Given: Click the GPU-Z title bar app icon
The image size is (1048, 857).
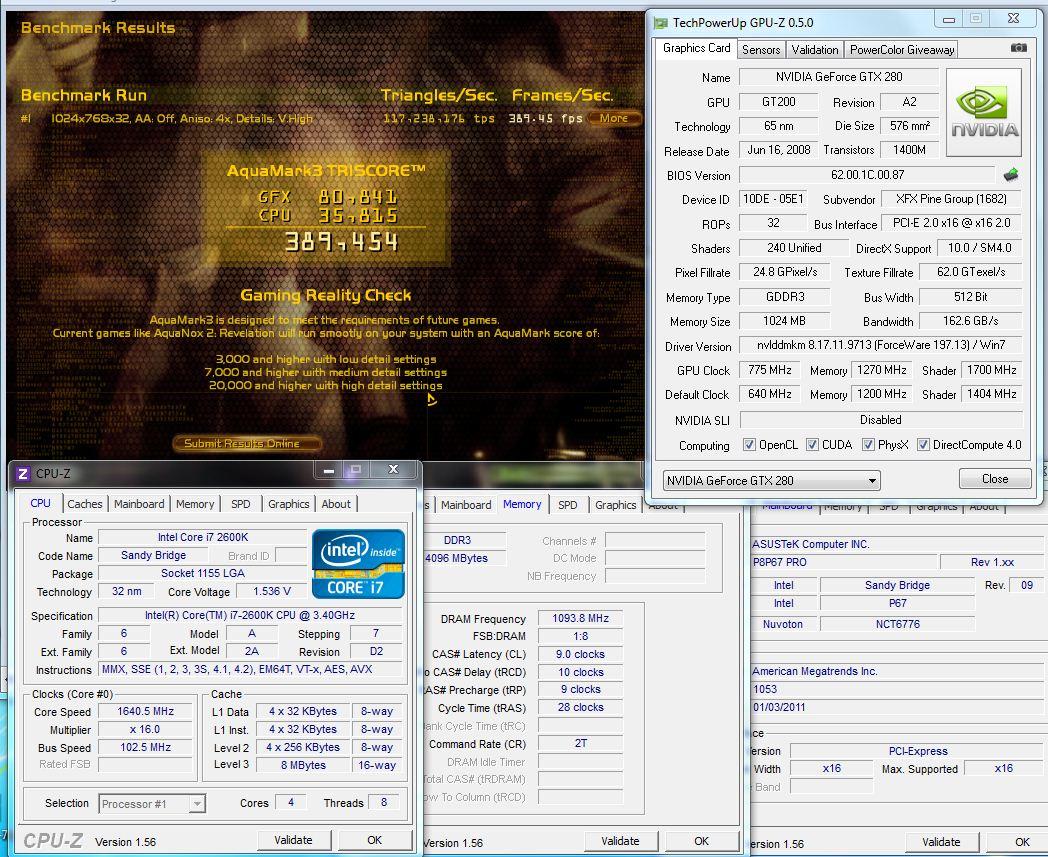Looking at the screenshot, I should tap(661, 23).
